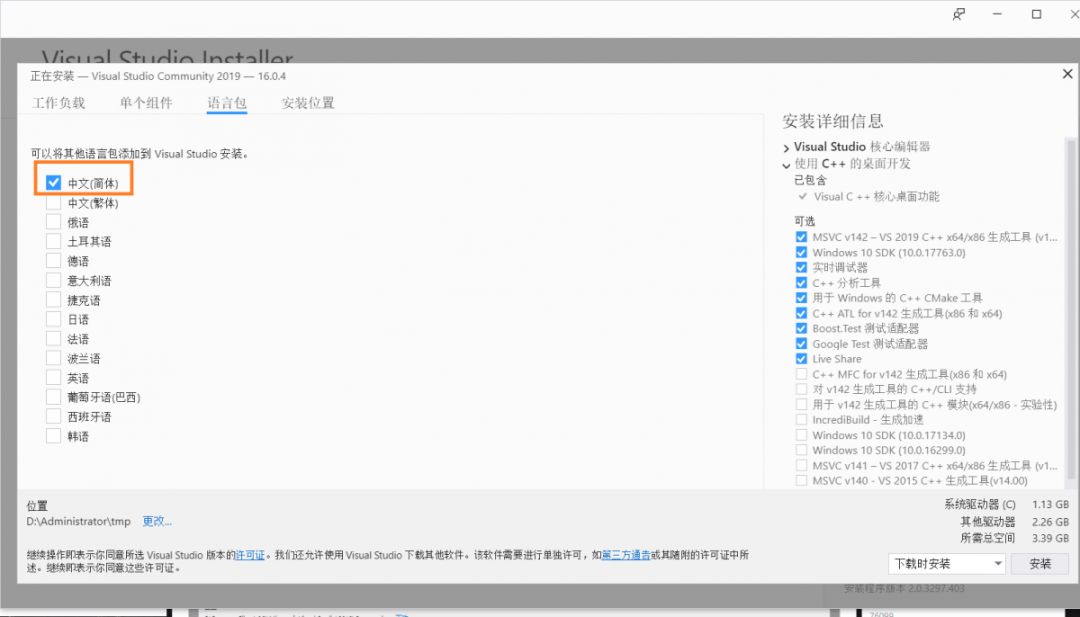Check Windows 10 SDK (10.0.17134.0)
1080x617 pixels.
tap(803, 435)
